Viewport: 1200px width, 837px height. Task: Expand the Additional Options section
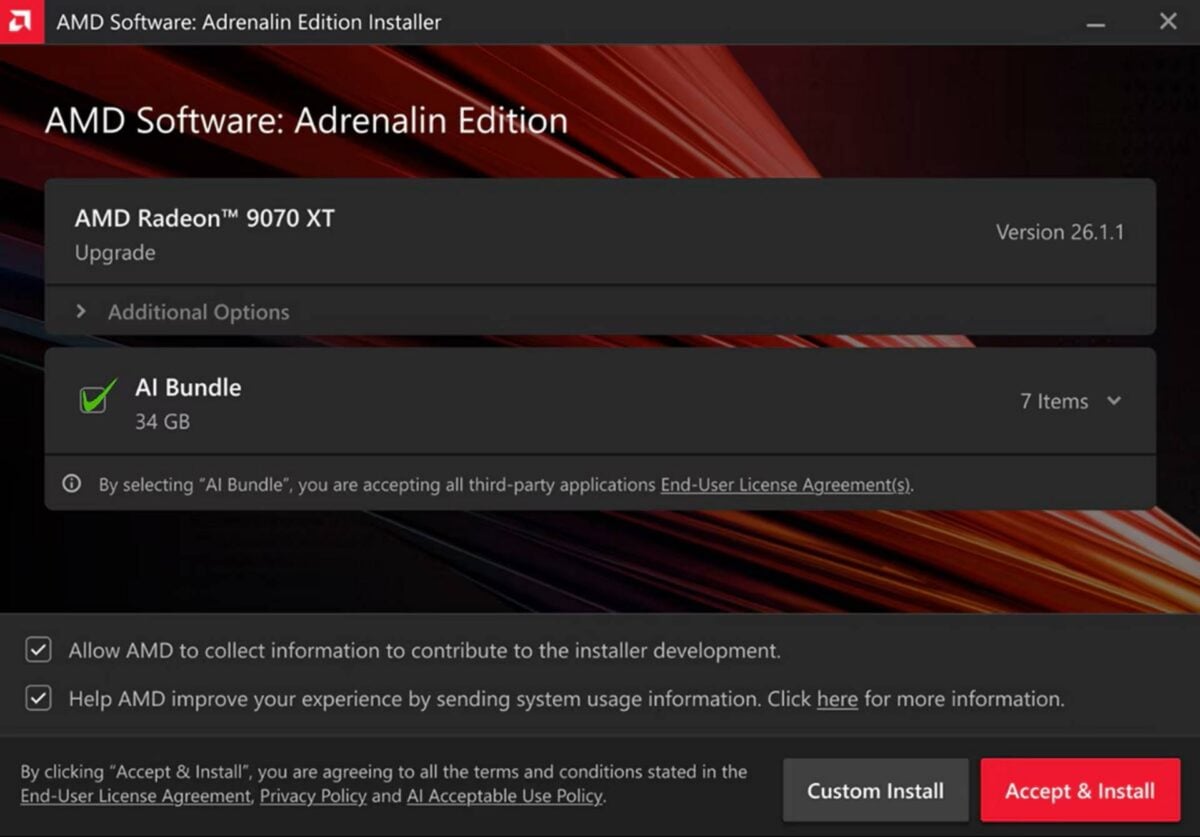click(x=82, y=311)
